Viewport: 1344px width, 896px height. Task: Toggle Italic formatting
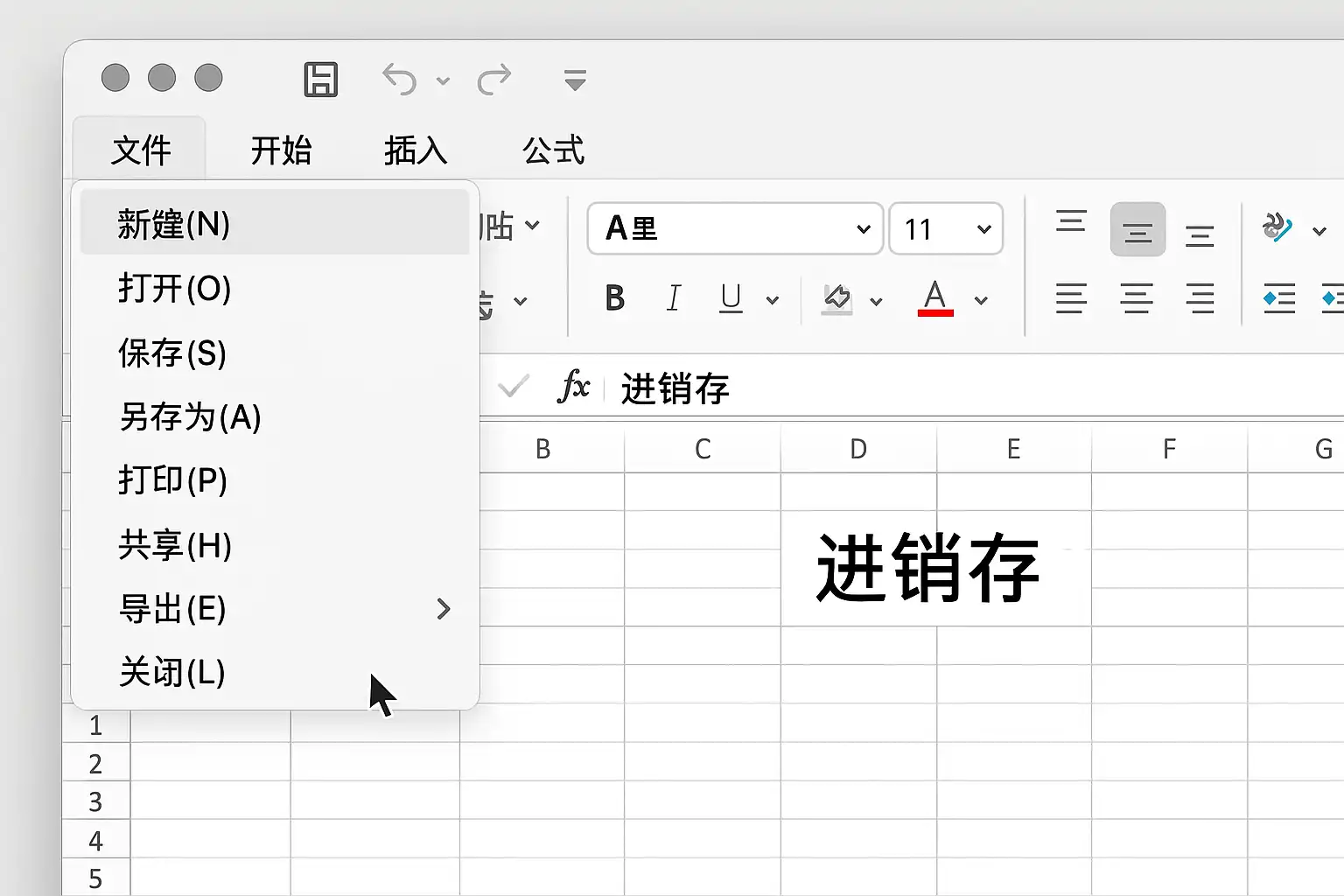(x=673, y=299)
